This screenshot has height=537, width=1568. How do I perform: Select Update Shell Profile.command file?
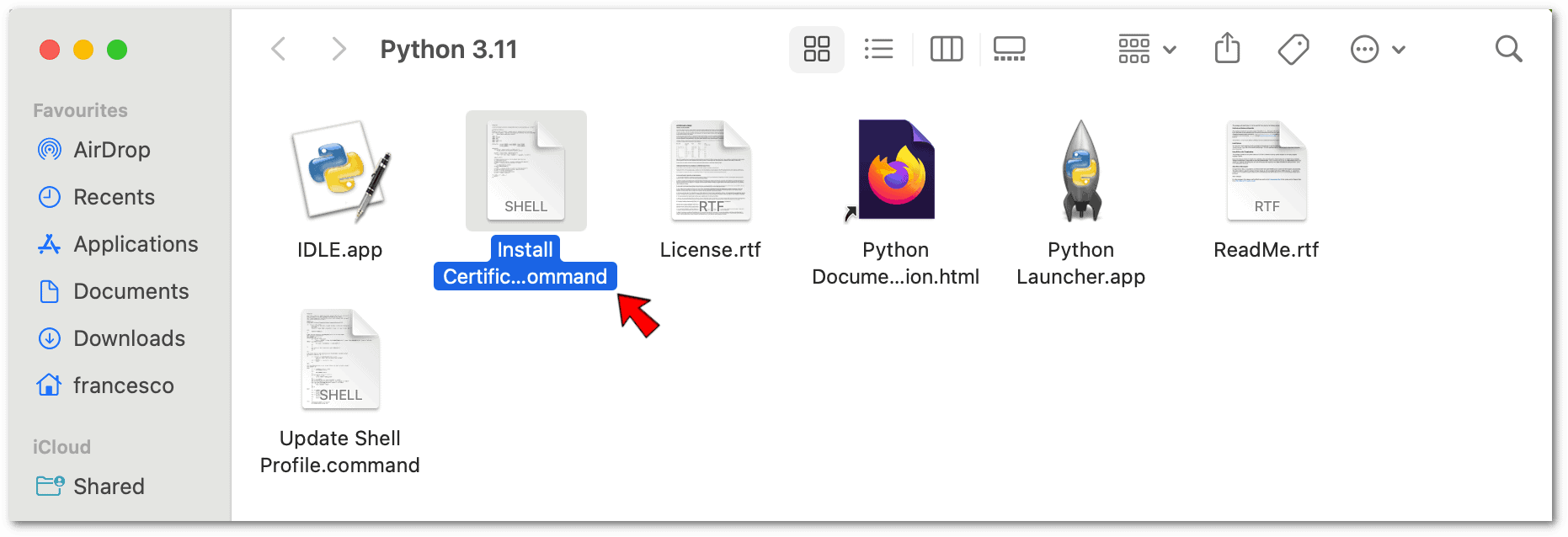(340, 360)
